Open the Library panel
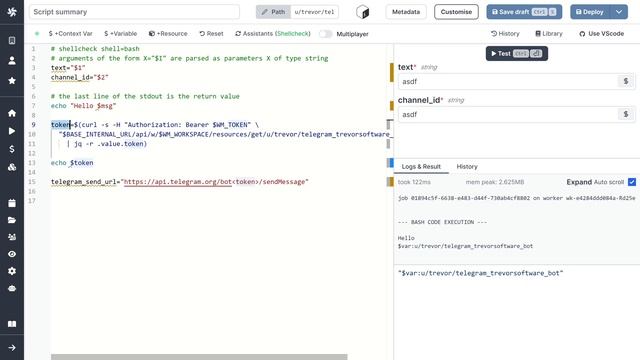 (549, 33)
